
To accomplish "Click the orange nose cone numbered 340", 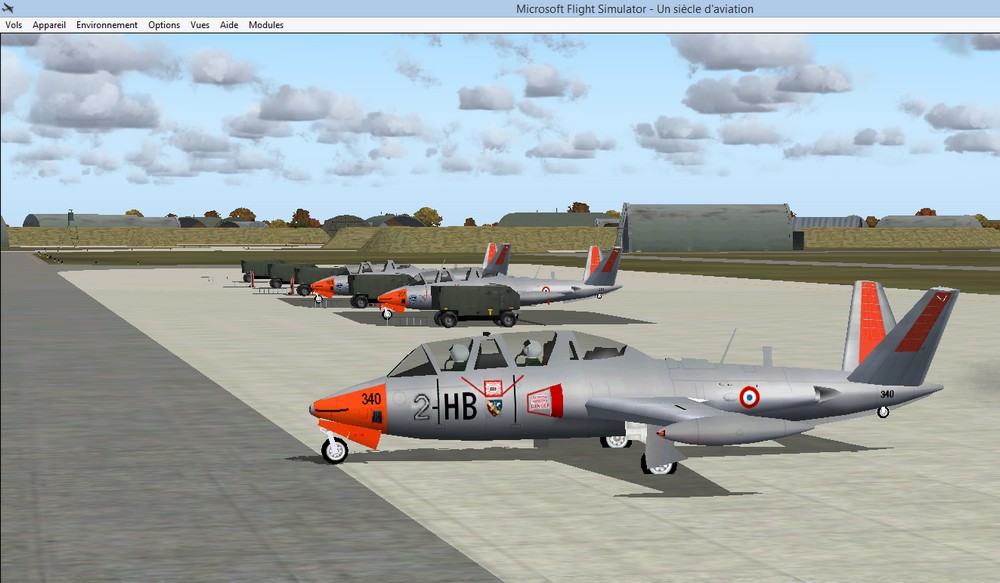I will tap(349, 405).
